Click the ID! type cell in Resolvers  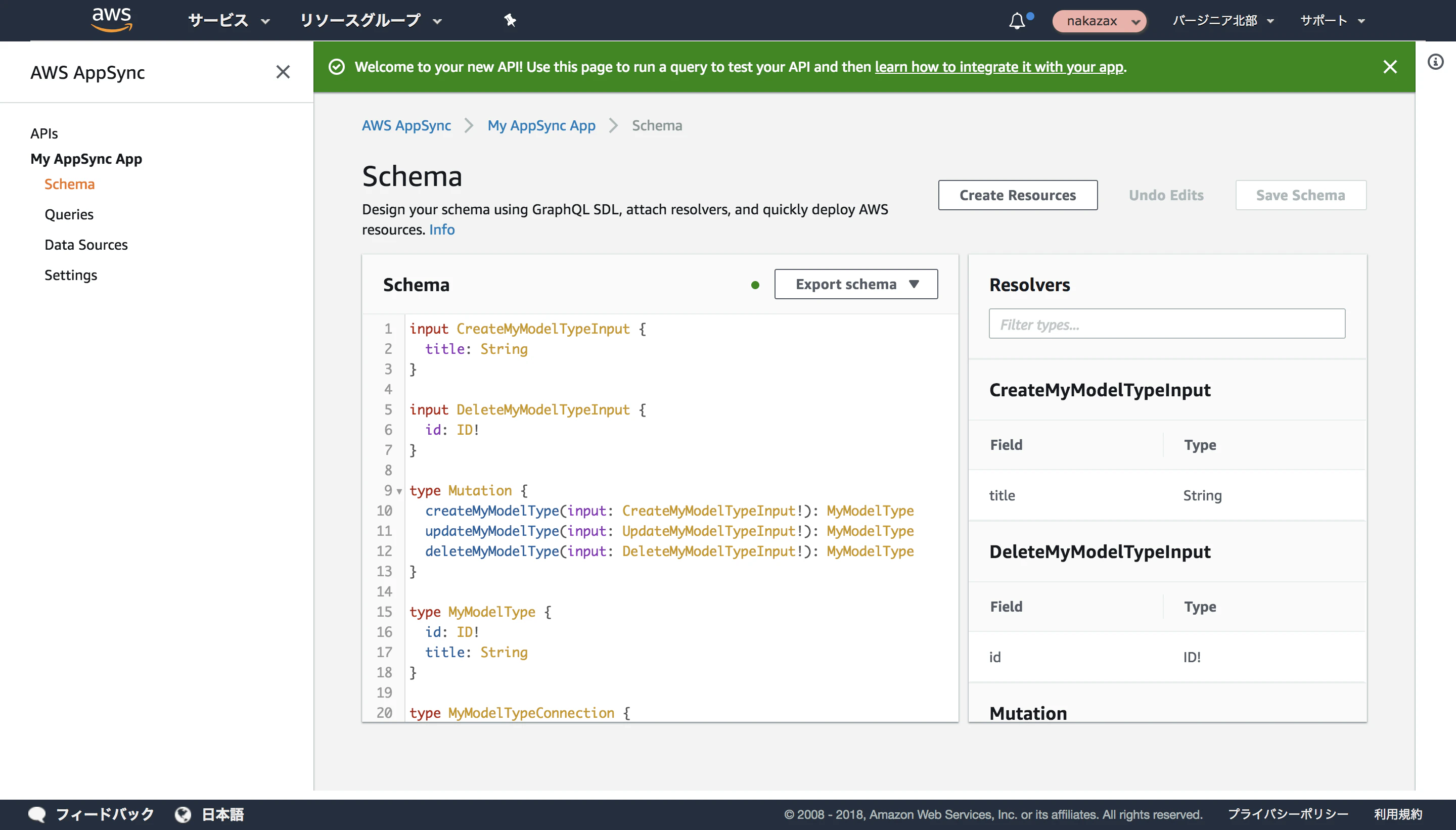(x=1192, y=657)
